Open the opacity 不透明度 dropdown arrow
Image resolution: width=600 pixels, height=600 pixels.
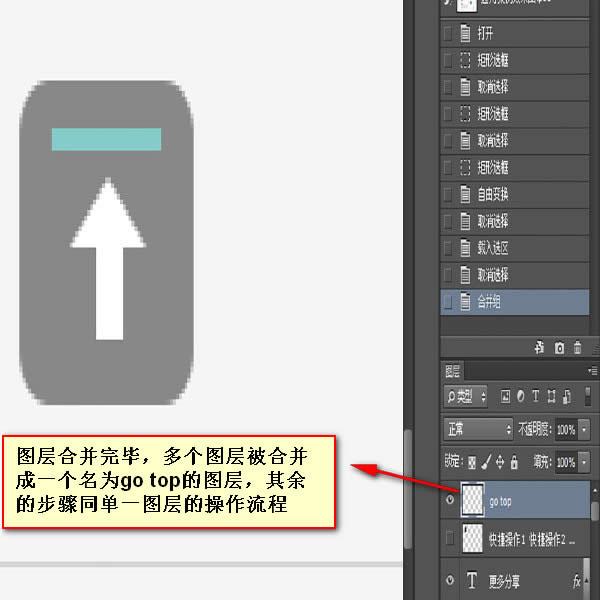pos(584,428)
